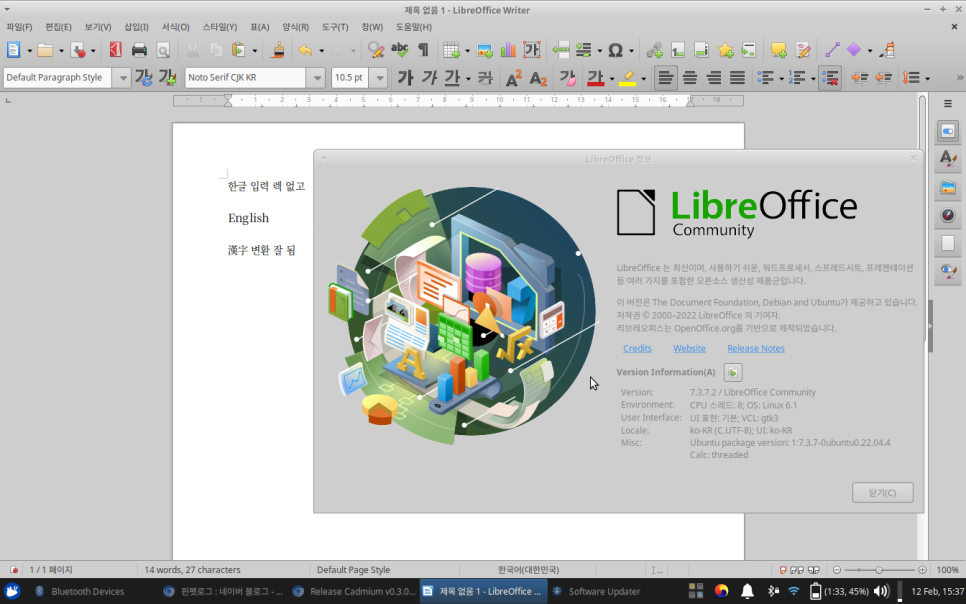This screenshot has height=604, width=966.
Task: Click the Insert Hyperlink icon
Action: [654, 50]
